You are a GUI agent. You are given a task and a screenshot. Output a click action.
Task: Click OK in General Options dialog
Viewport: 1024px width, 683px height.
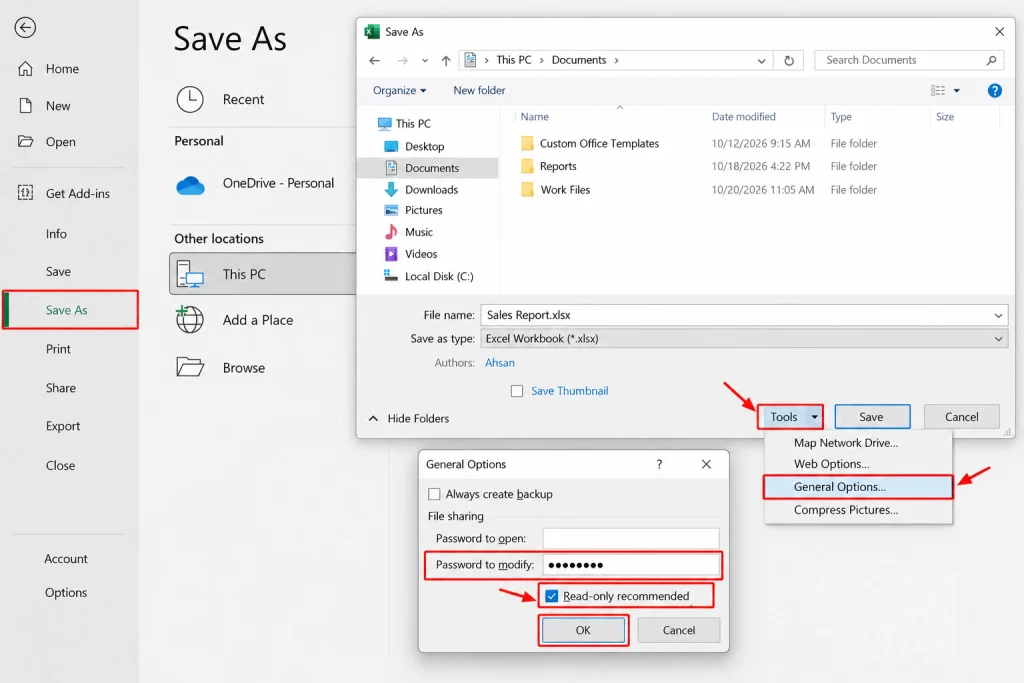pos(583,630)
